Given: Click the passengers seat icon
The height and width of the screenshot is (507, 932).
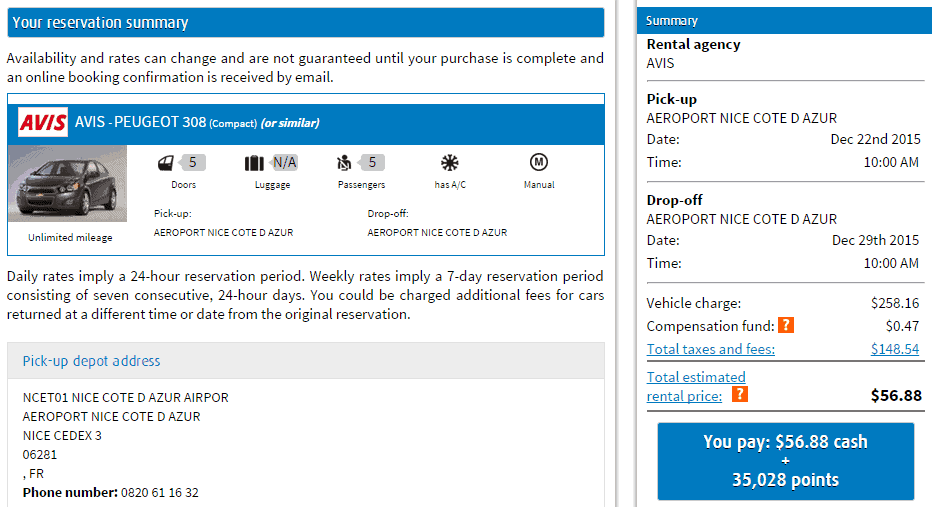Looking at the screenshot, I should click(346, 163).
